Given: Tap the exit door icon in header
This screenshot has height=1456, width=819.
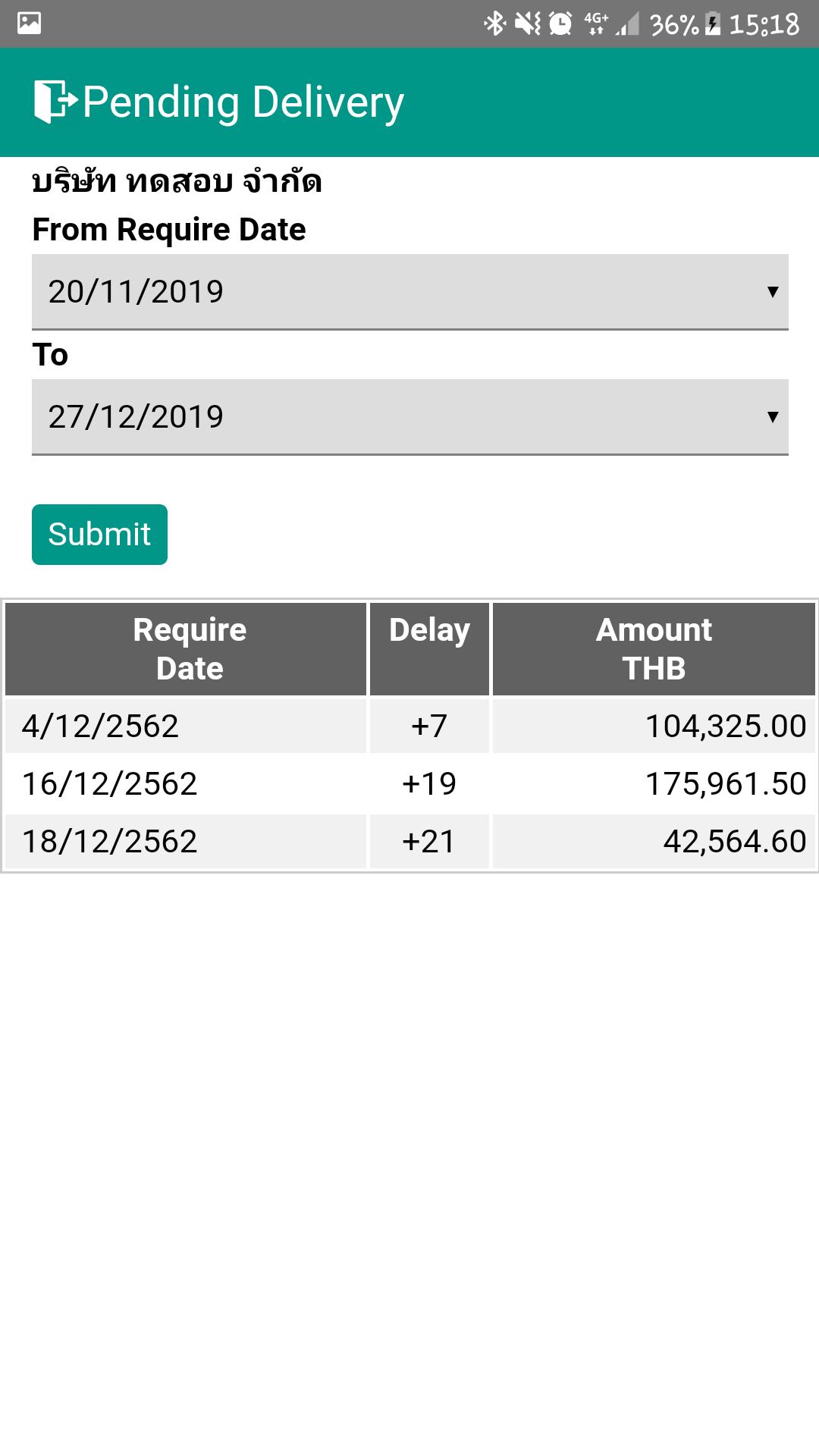Looking at the screenshot, I should pyautogui.click(x=55, y=102).
